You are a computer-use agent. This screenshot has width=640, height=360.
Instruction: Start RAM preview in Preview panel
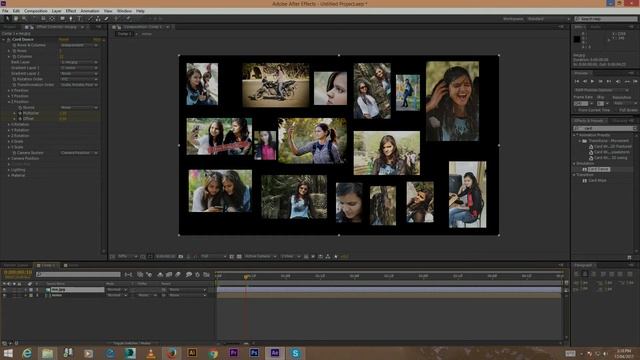click(635, 81)
